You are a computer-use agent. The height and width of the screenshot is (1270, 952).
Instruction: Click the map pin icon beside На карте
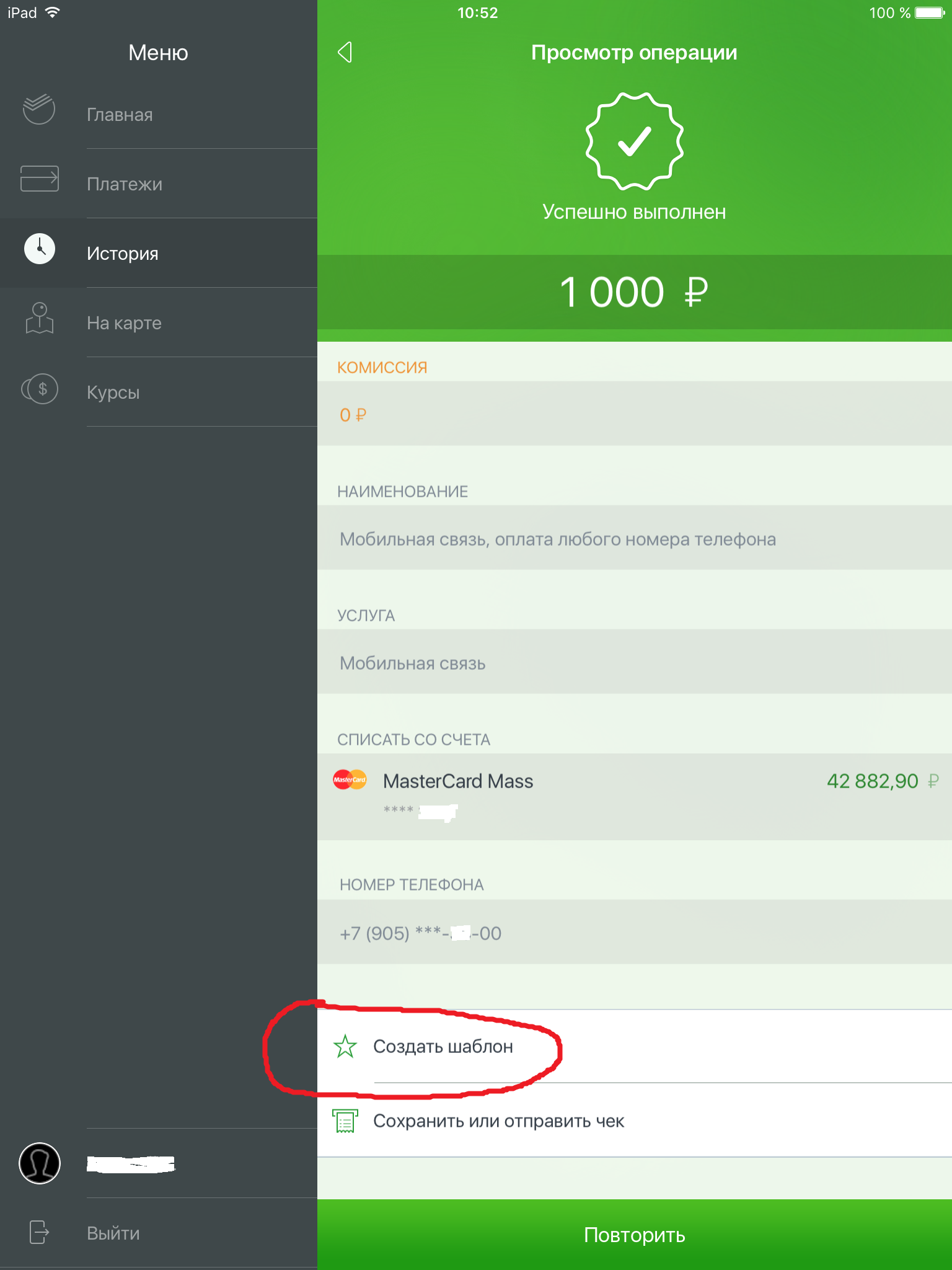[x=40, y=318]
